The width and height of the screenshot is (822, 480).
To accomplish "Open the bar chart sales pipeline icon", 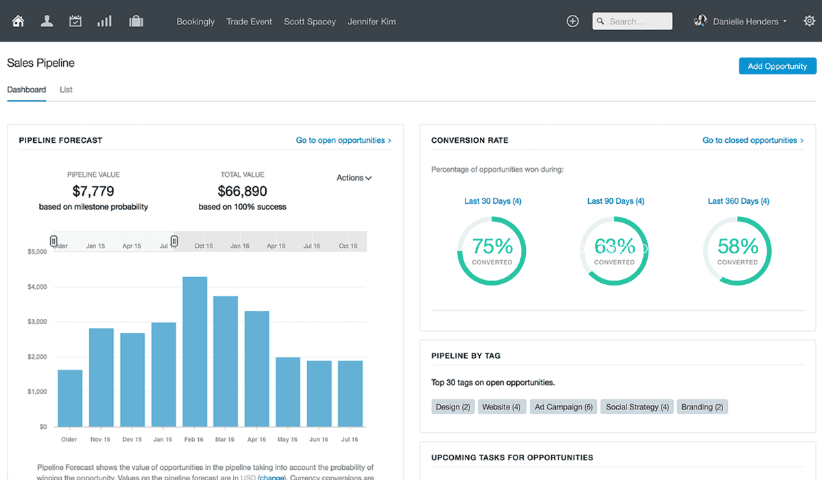I will (x=104, y=21).
